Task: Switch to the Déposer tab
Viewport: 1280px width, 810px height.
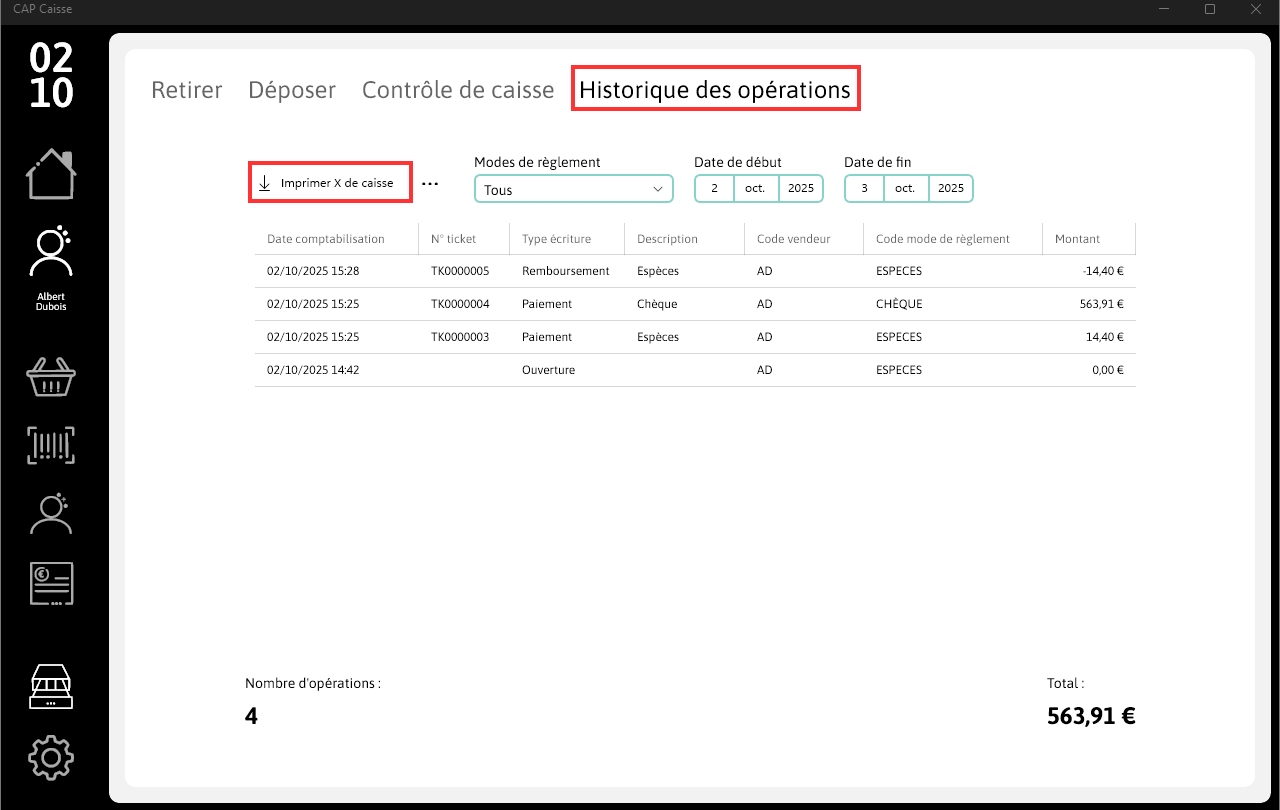Action: (x=292, y=89)
